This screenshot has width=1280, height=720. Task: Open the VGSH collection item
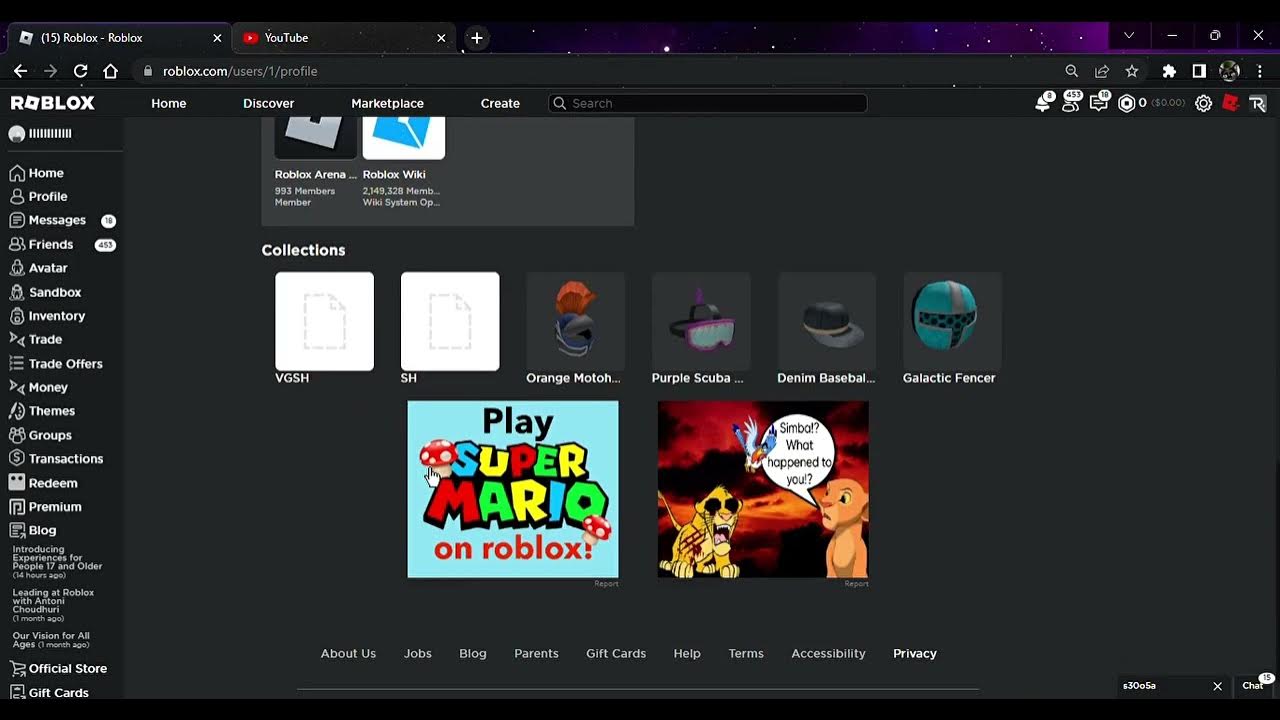(324, 321)
